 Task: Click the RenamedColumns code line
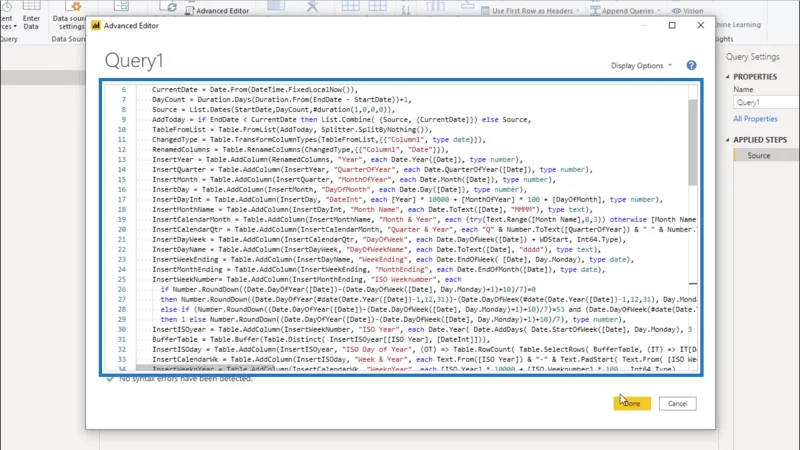300,149
